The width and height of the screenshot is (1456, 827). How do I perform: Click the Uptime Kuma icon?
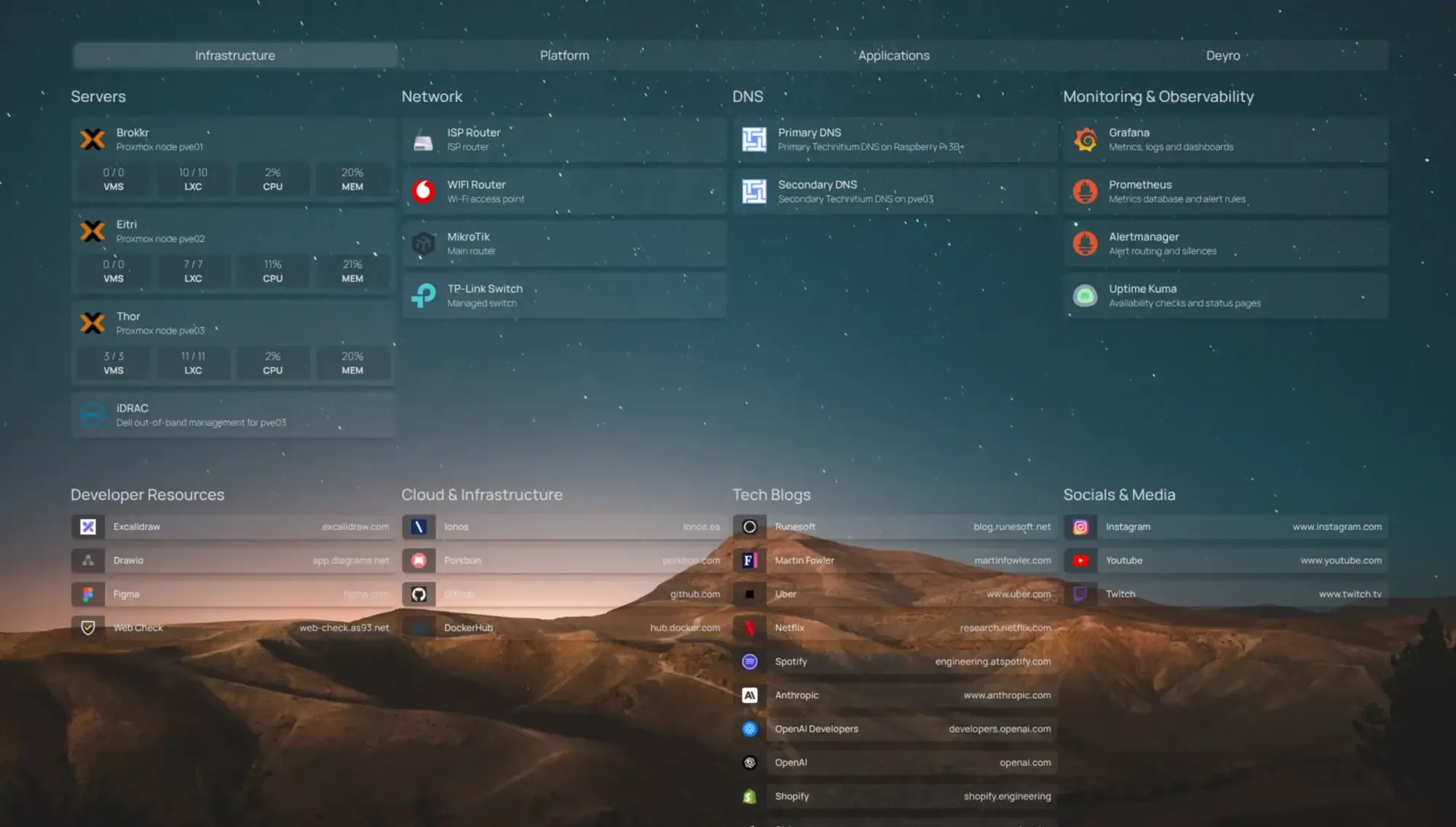1085,296
